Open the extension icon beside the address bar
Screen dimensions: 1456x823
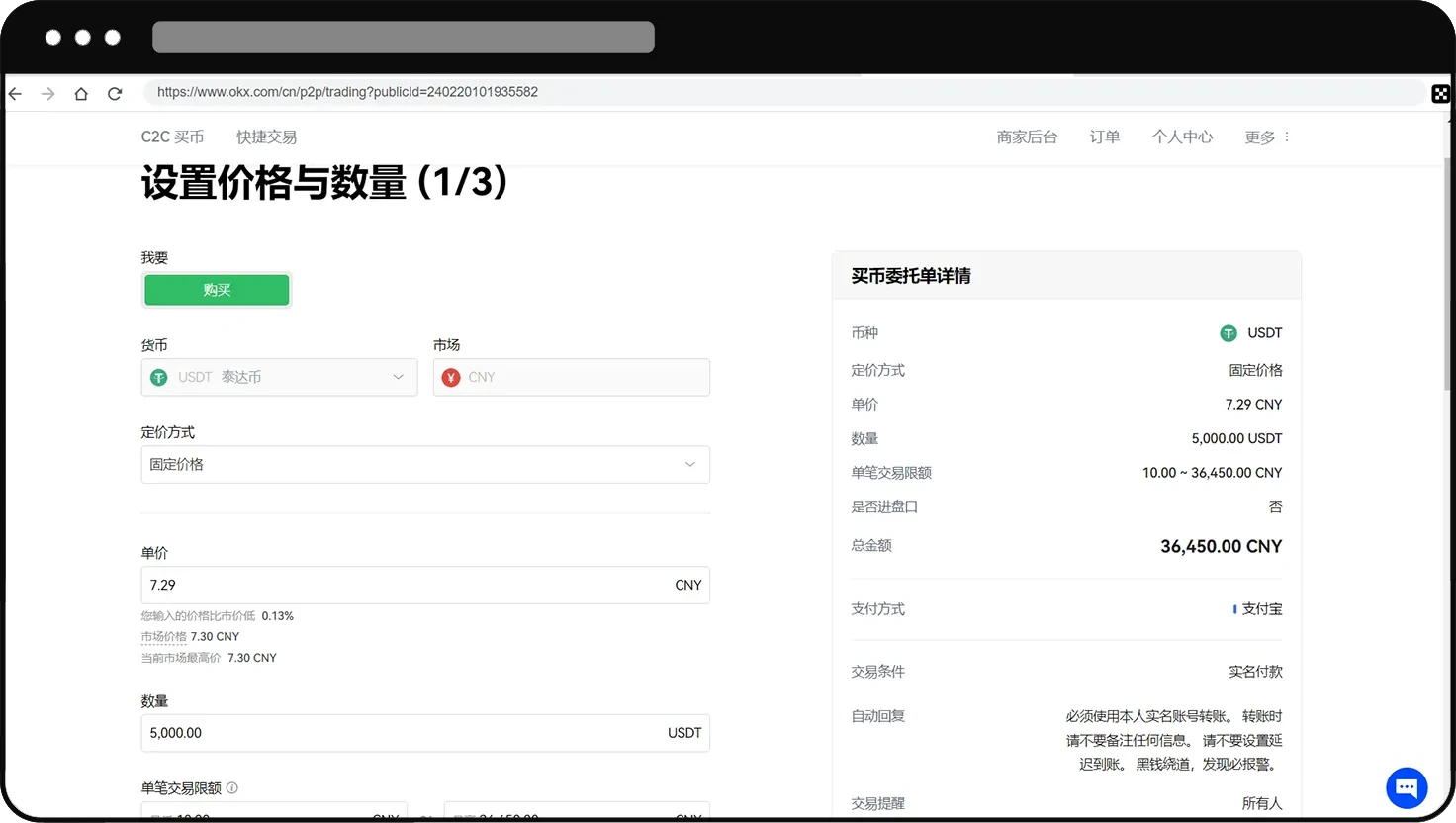click(x=1440, y=94)
